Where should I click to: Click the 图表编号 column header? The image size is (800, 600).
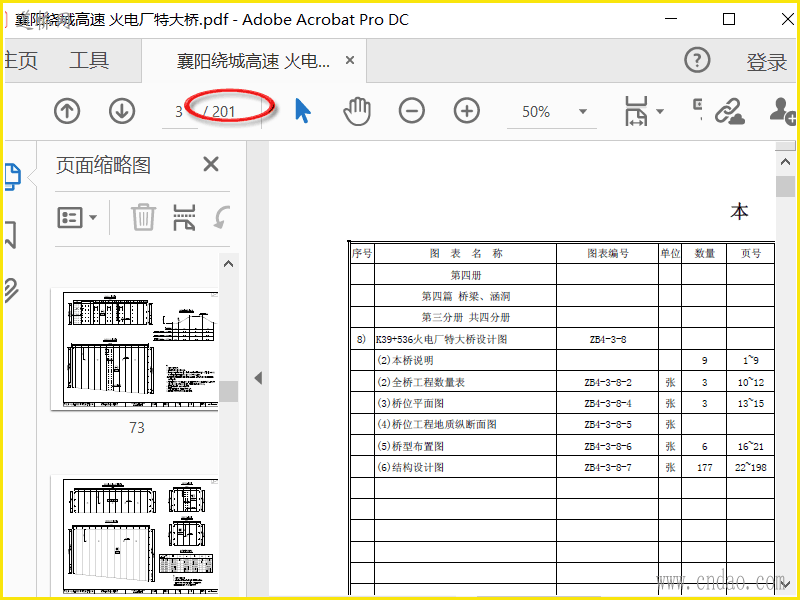click(x=608, y=254)
